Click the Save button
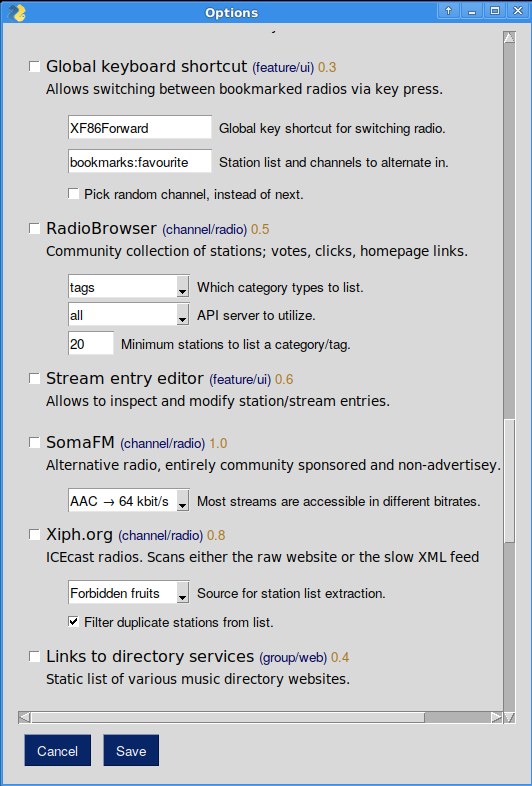This screenshot has height=786, width=532. pyautogui.click(x=131, y=750)
